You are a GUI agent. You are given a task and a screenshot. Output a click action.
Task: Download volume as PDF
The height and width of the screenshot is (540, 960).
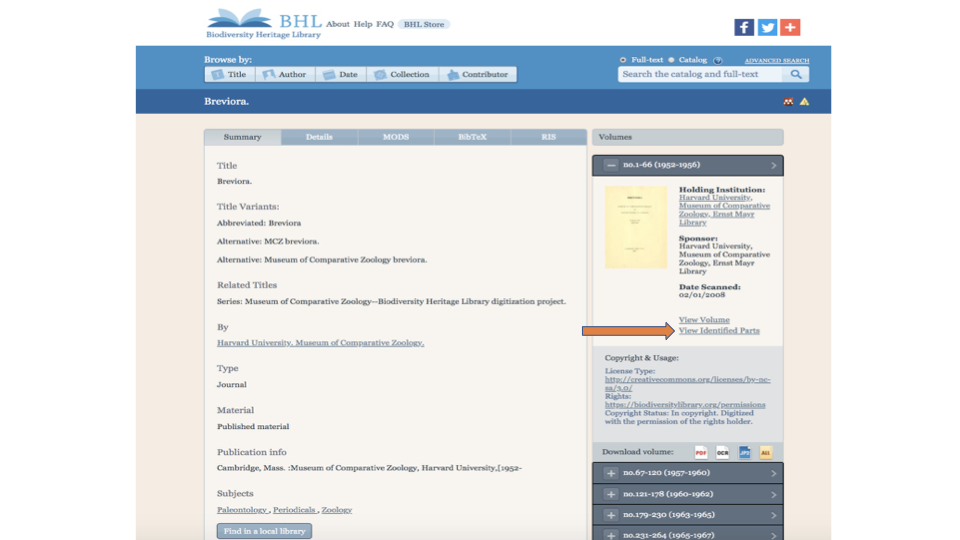point(701,452)
